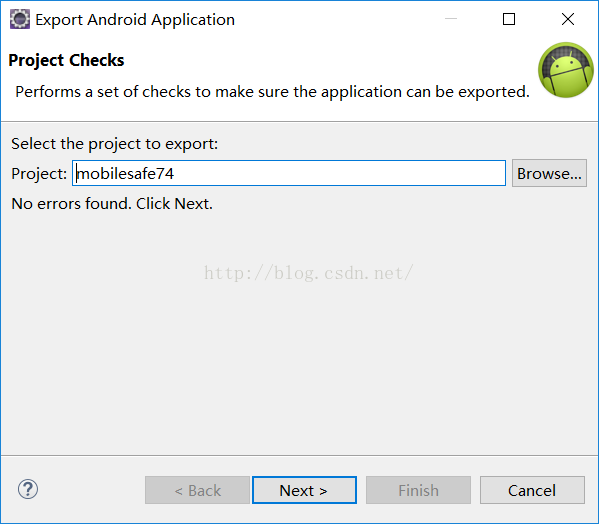Minimize the export dialog window
This screenshot has height=524, width=599.
(451, 19)
